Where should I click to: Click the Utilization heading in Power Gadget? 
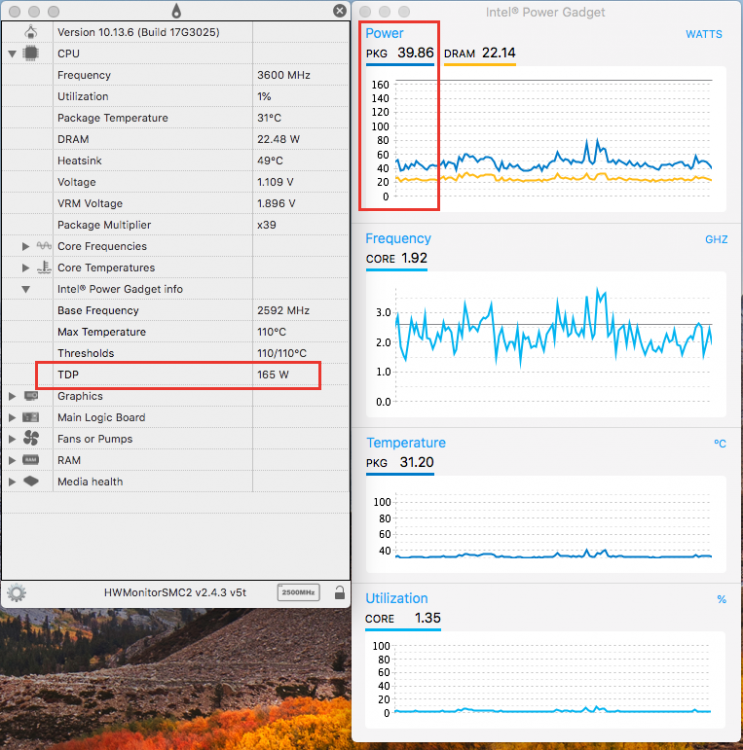[397, 598]
